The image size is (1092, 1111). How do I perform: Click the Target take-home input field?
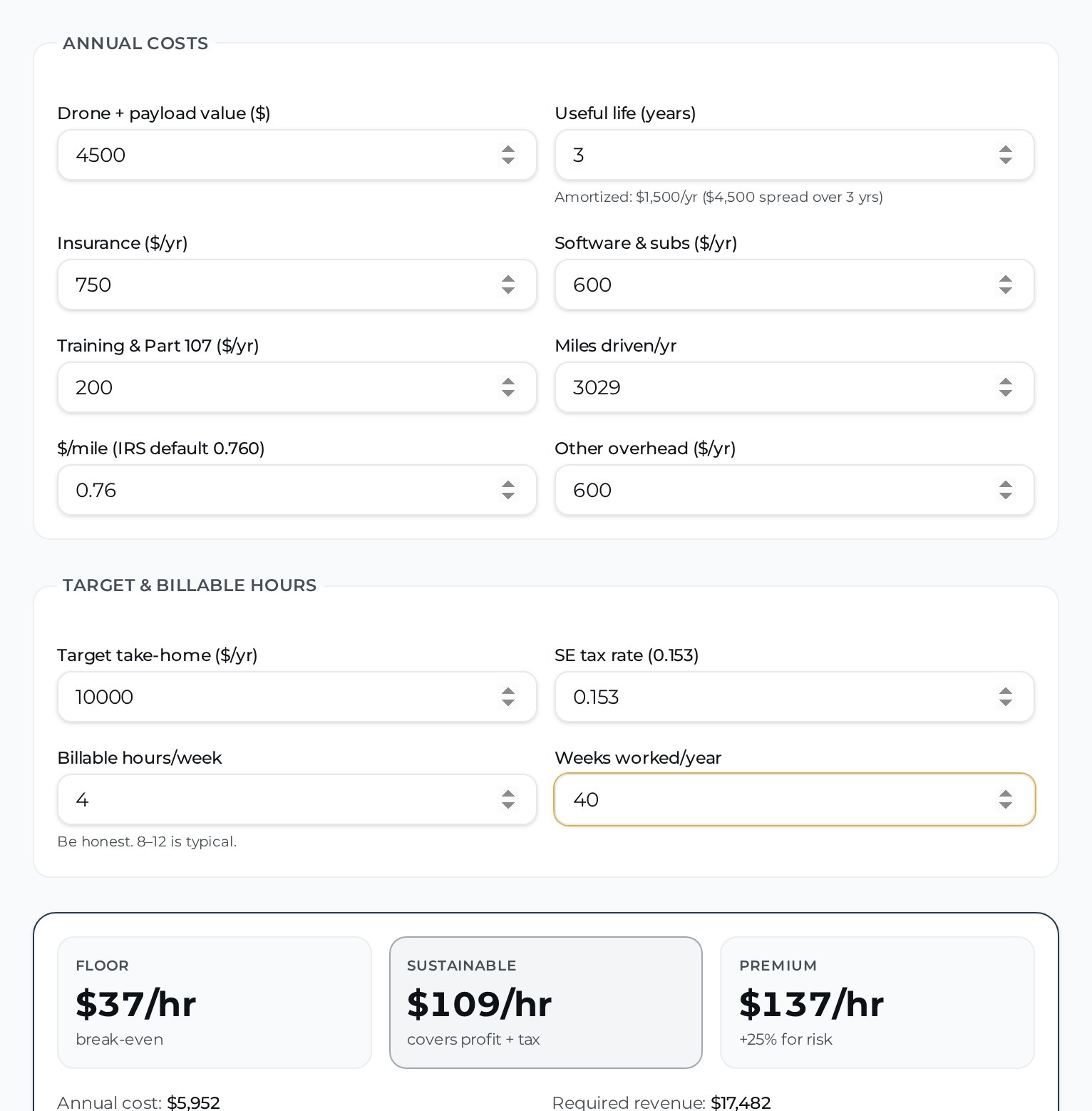pyautogui.click(x=297, y=697)
